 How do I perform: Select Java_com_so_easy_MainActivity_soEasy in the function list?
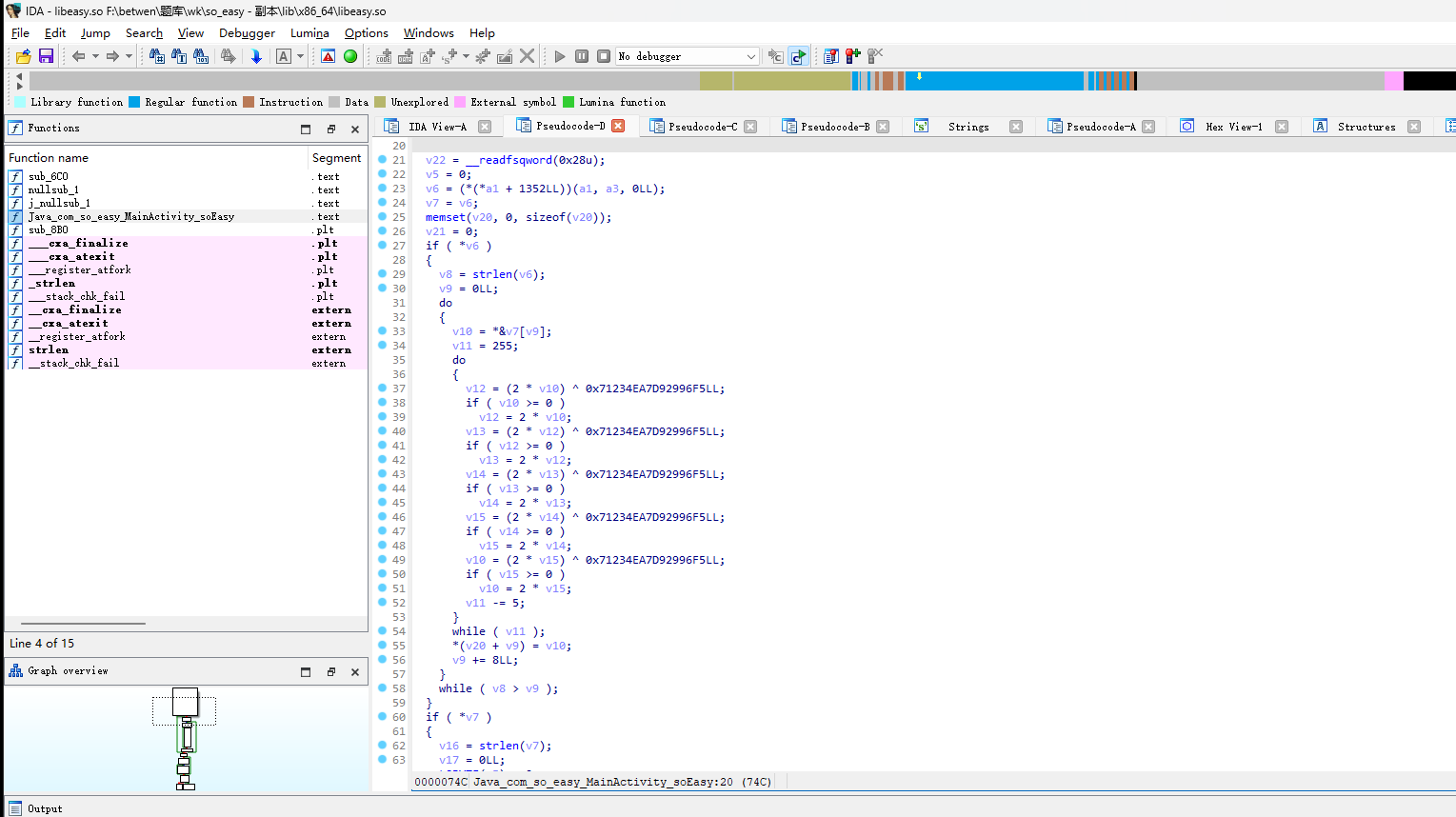(x=130, y=217)
